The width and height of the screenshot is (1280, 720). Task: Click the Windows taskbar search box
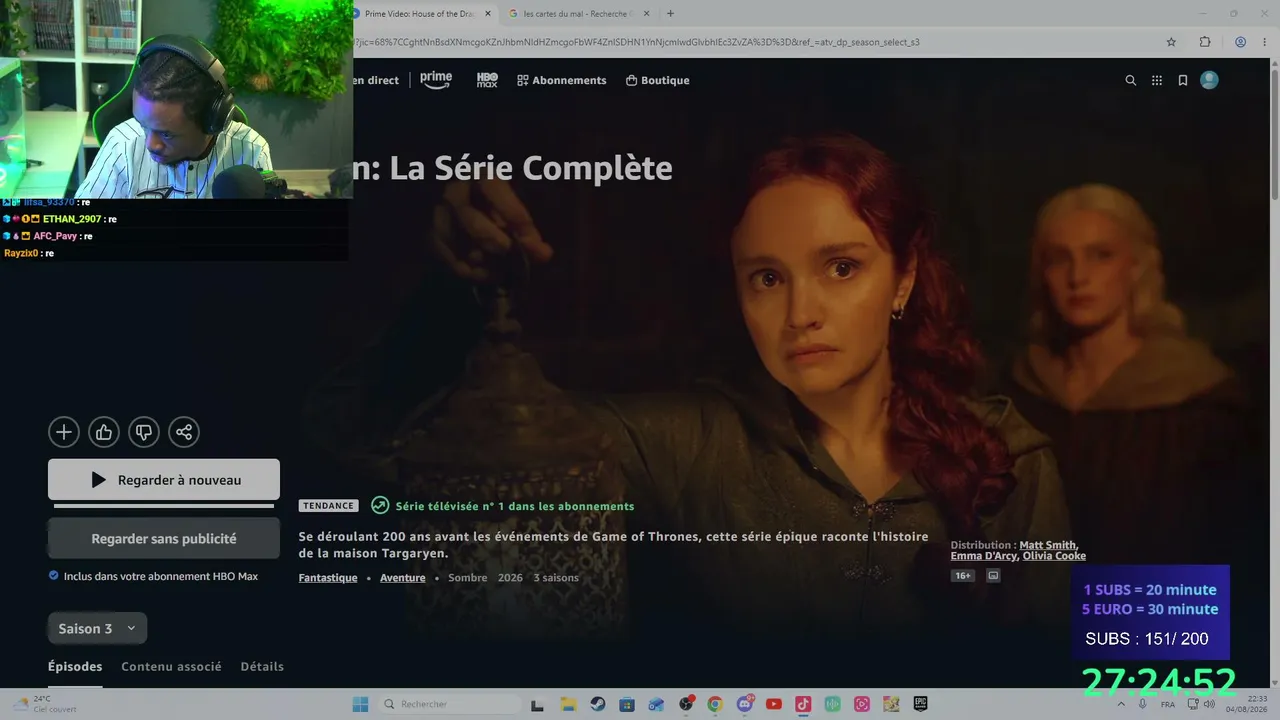pos(450,704)
